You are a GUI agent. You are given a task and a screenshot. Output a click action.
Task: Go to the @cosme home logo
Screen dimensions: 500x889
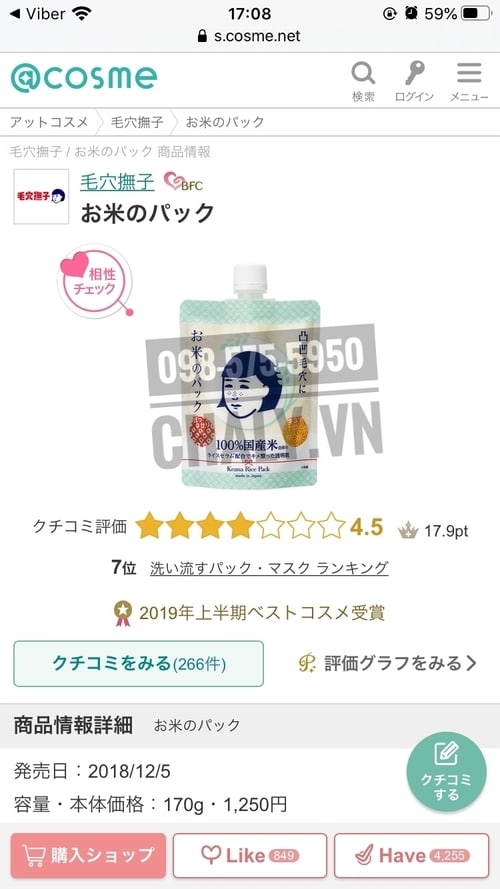coord(83,78)
